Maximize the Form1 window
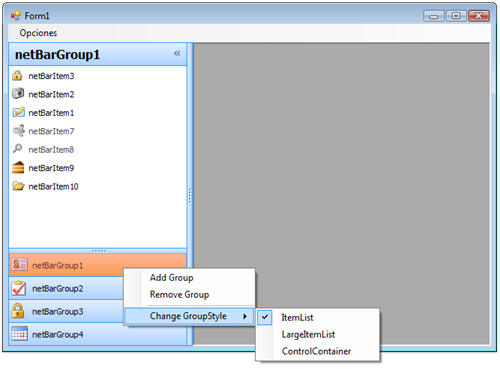 (456, 16)
